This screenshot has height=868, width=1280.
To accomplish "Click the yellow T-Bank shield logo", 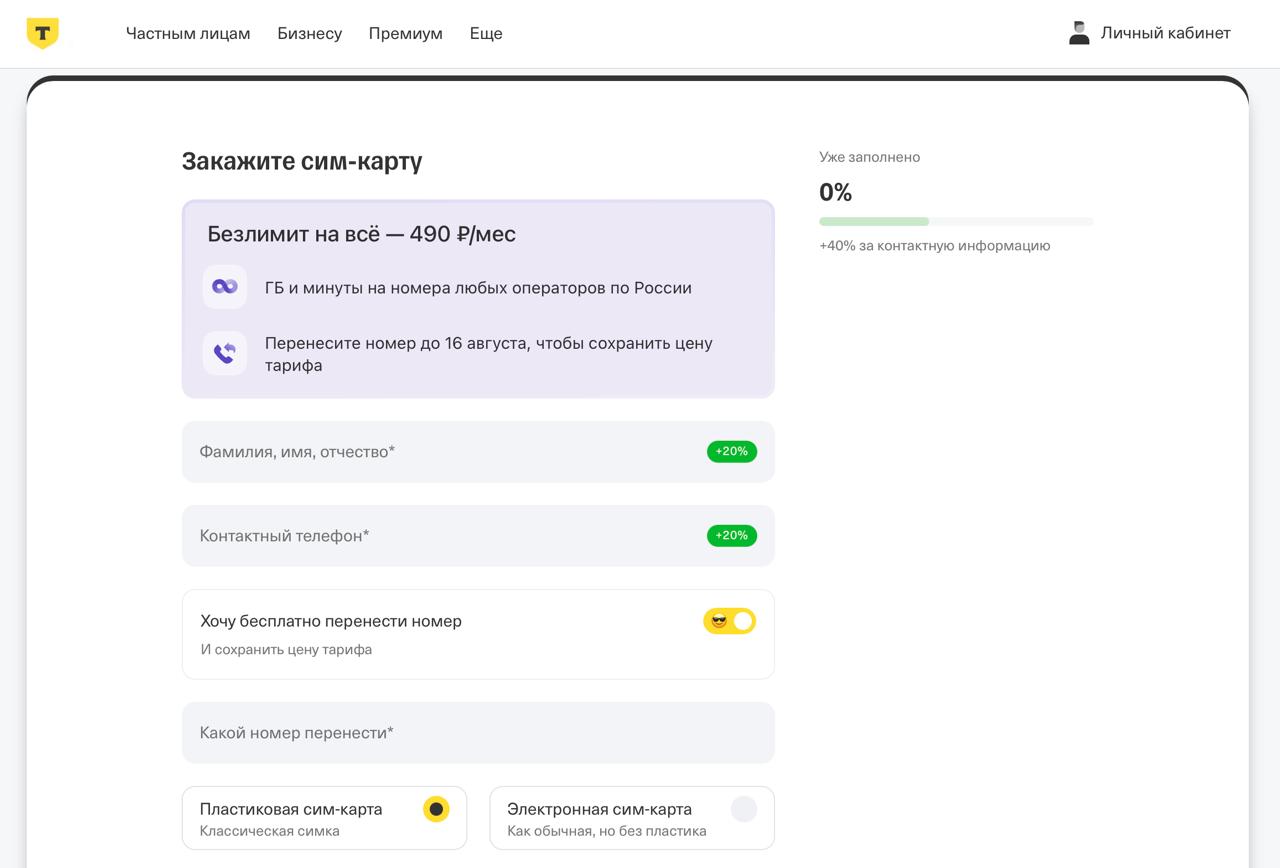I will click(42, 33).
